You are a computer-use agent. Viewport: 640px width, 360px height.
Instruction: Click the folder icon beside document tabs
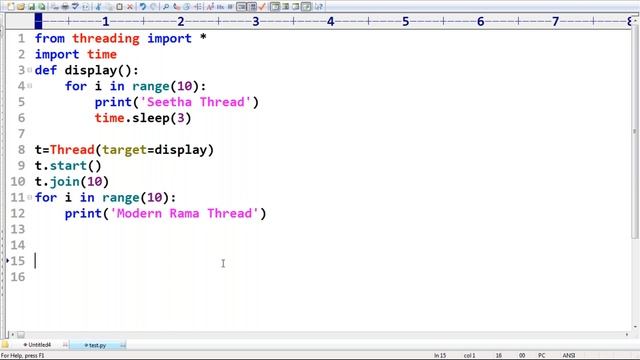(5, 345)
